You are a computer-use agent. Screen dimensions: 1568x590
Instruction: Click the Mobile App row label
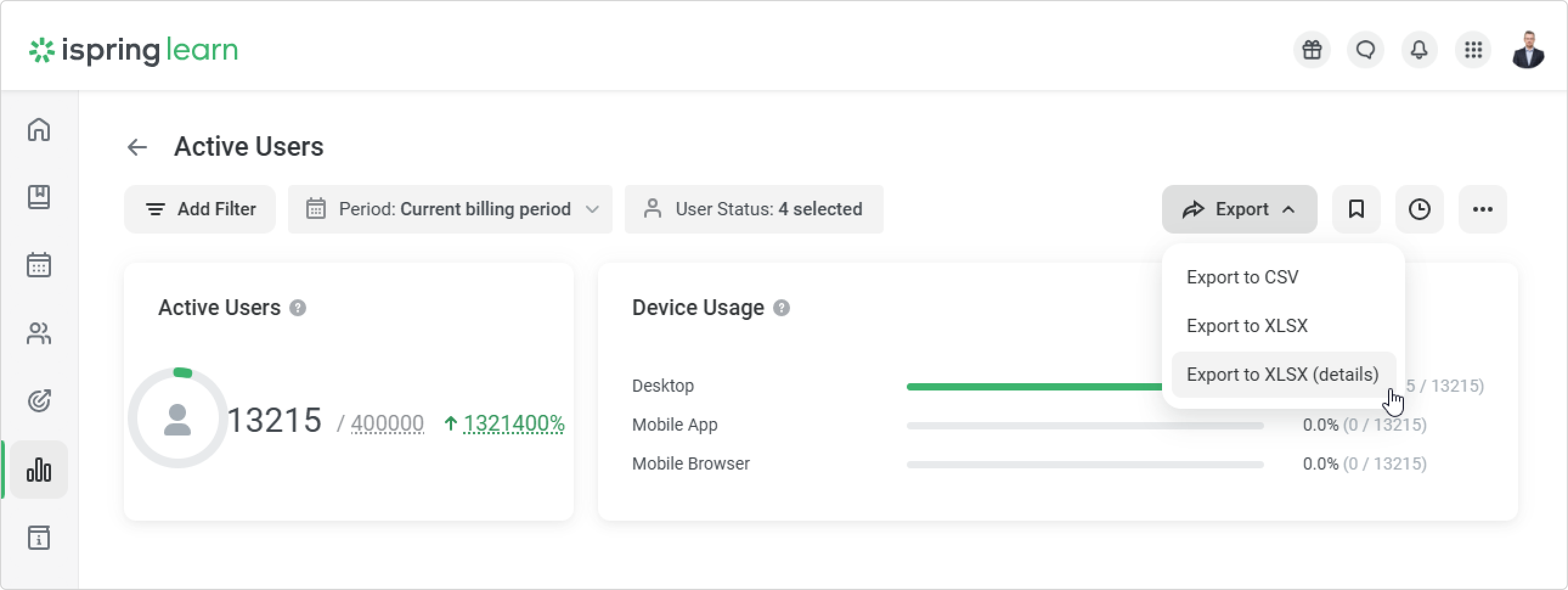675,425
